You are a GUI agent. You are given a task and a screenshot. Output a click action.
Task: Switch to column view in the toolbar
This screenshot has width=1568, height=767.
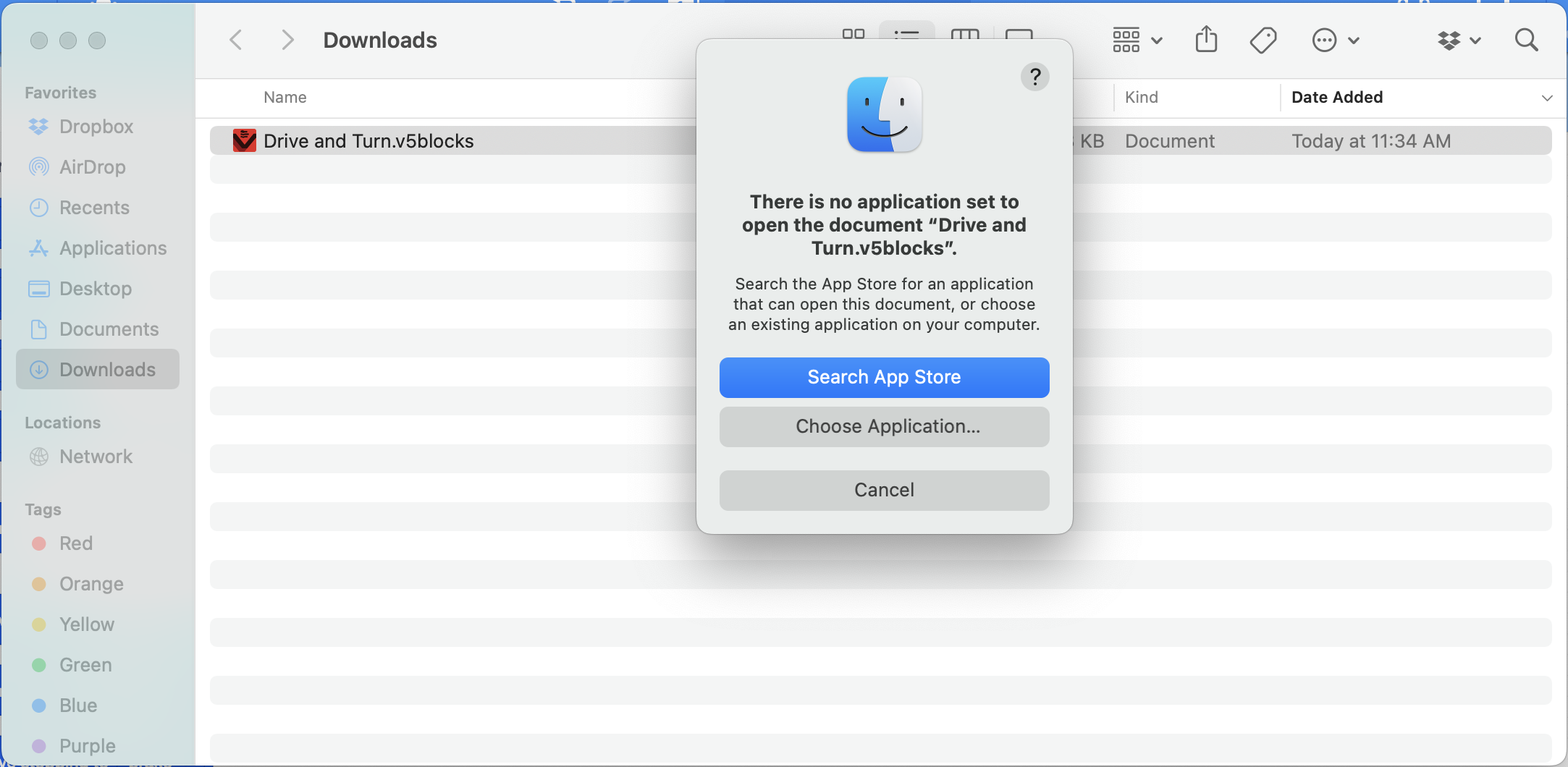point(965,34)
